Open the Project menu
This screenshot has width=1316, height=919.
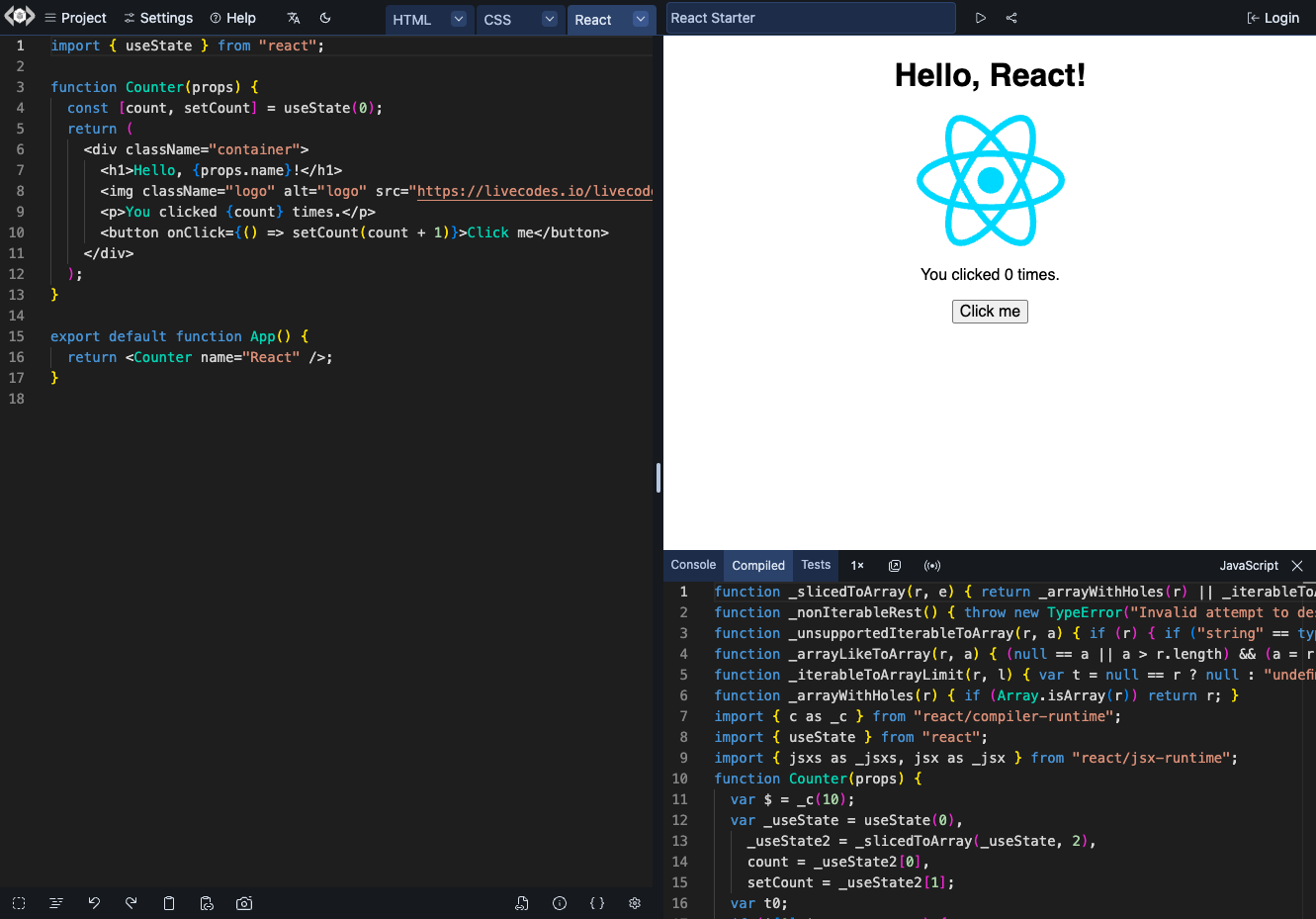click(75, 18)
